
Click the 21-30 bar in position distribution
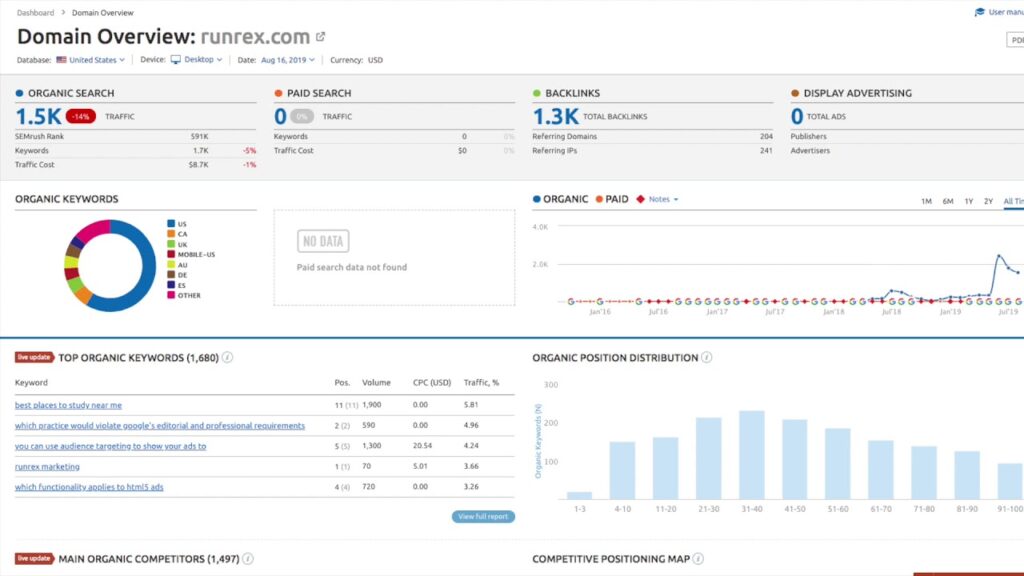(709, 458)
